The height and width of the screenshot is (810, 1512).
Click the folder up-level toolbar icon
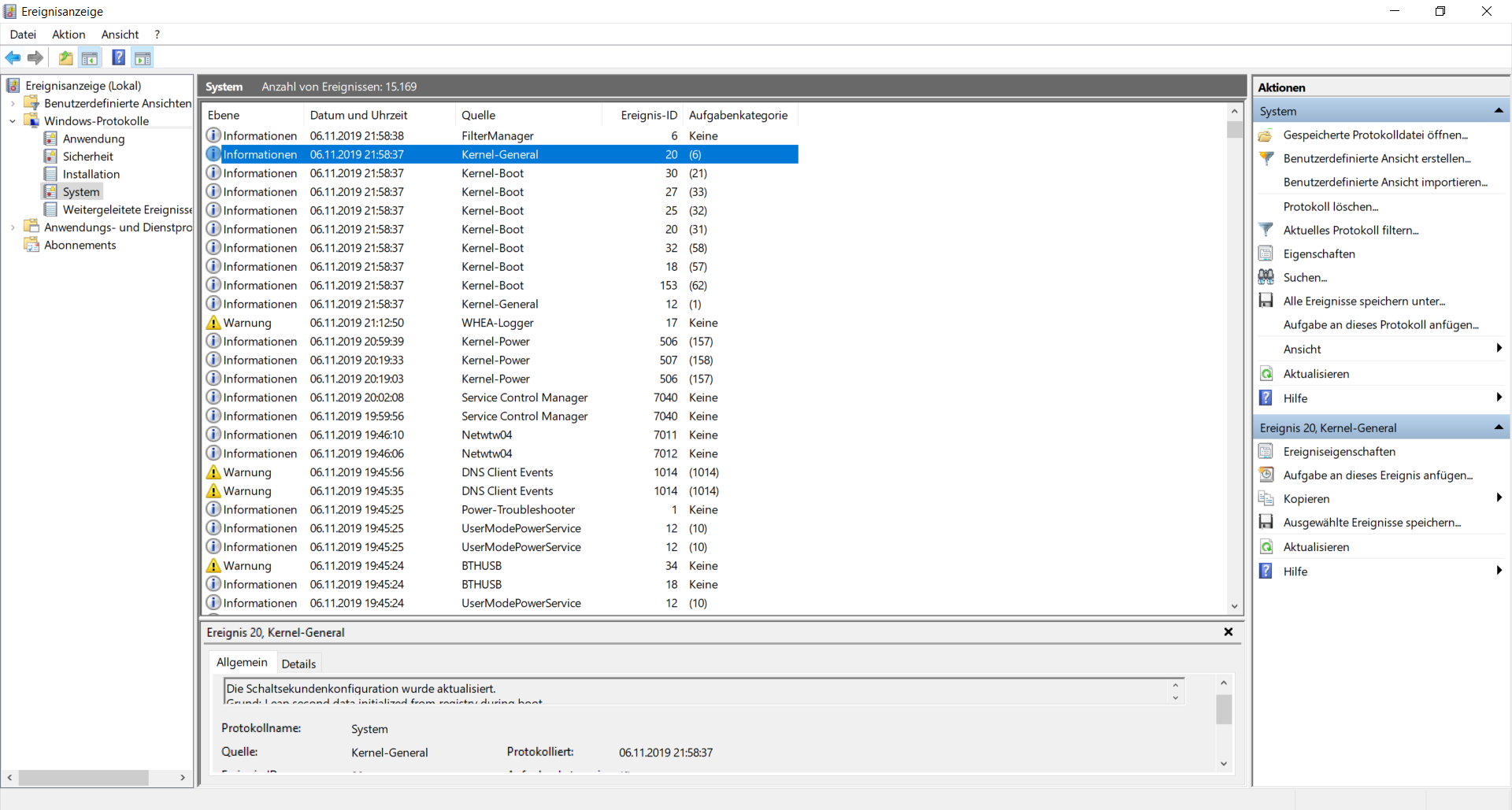point(66,57)
